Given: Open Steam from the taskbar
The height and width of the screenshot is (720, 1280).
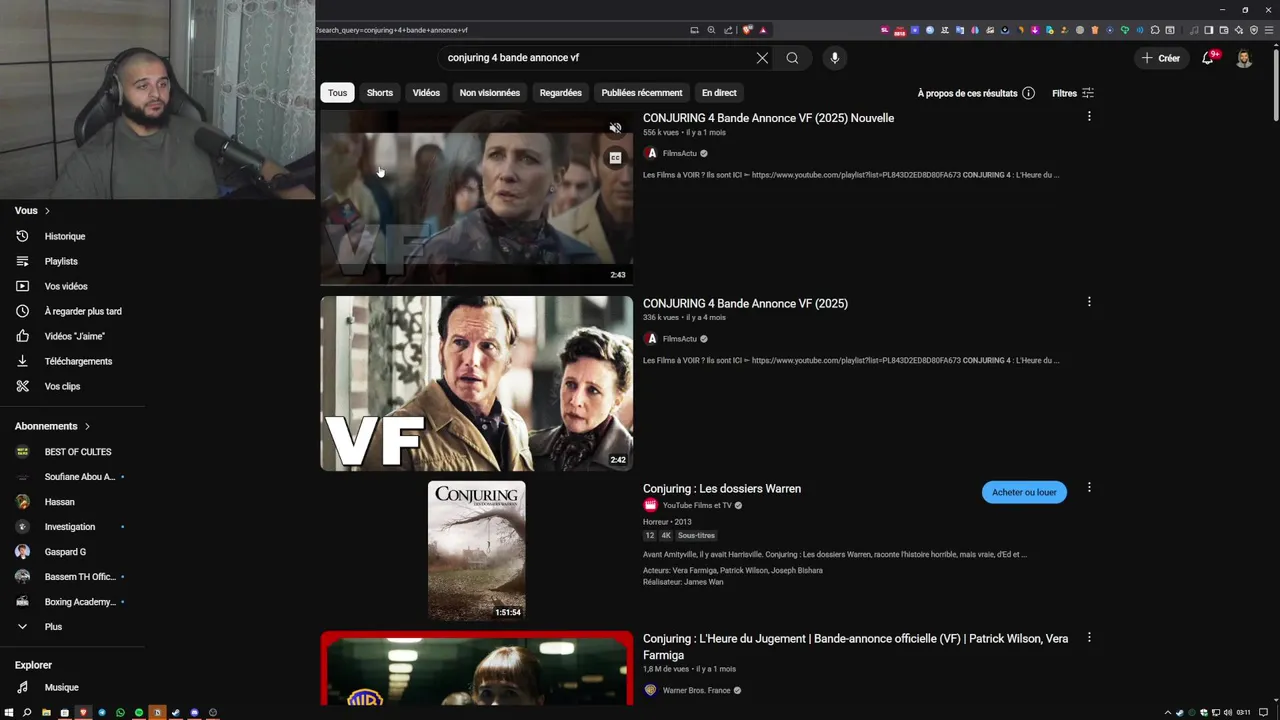Looking at the screenshot, I should click(175, 713).
